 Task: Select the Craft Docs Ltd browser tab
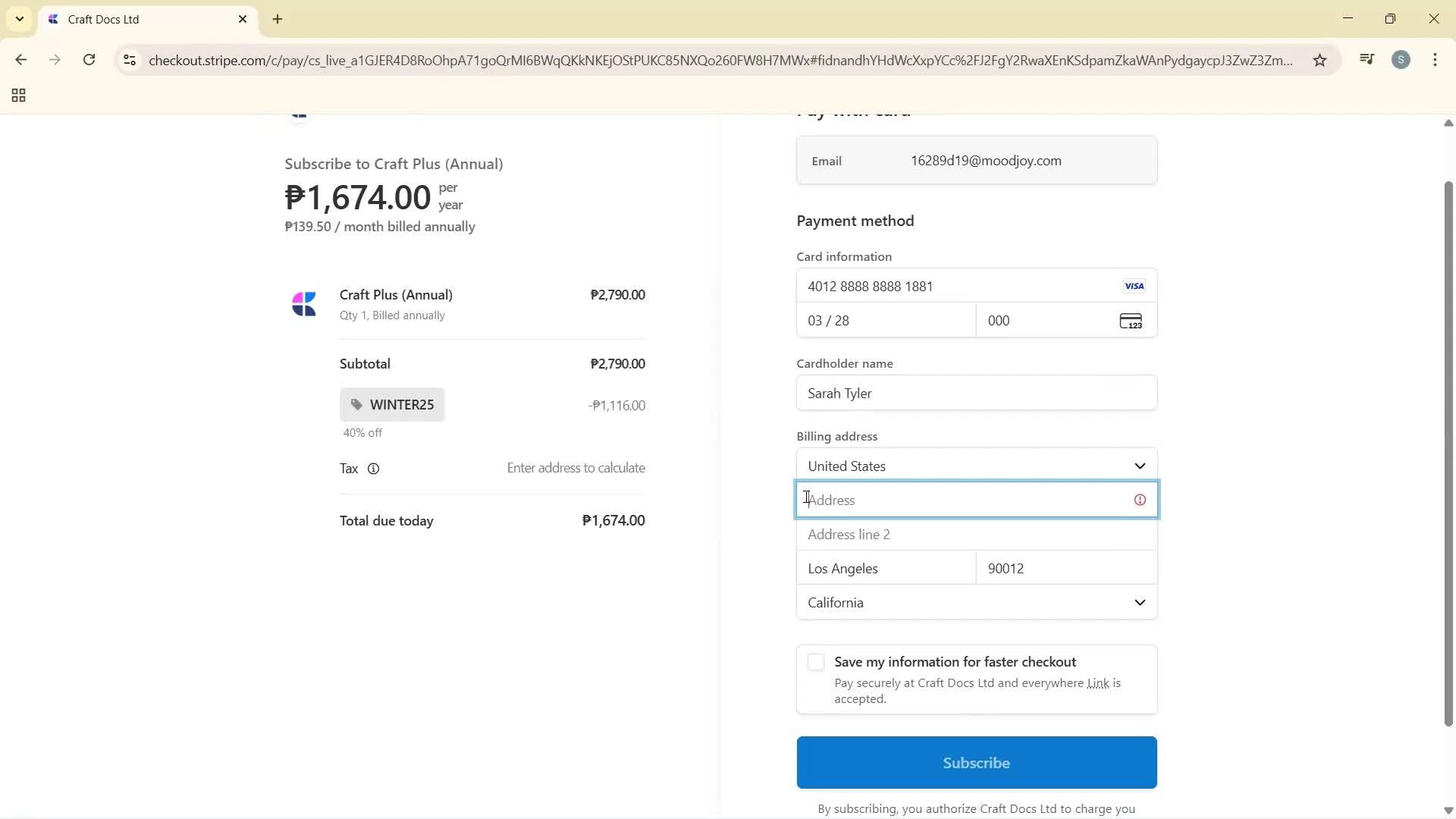pyautogui.click(x=114, y=19)
